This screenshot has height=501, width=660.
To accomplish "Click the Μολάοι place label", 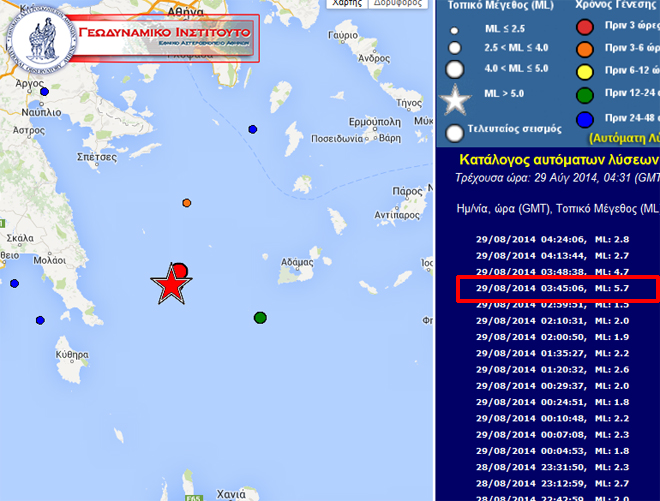I will pyautogui.click(x=50, y=260).
